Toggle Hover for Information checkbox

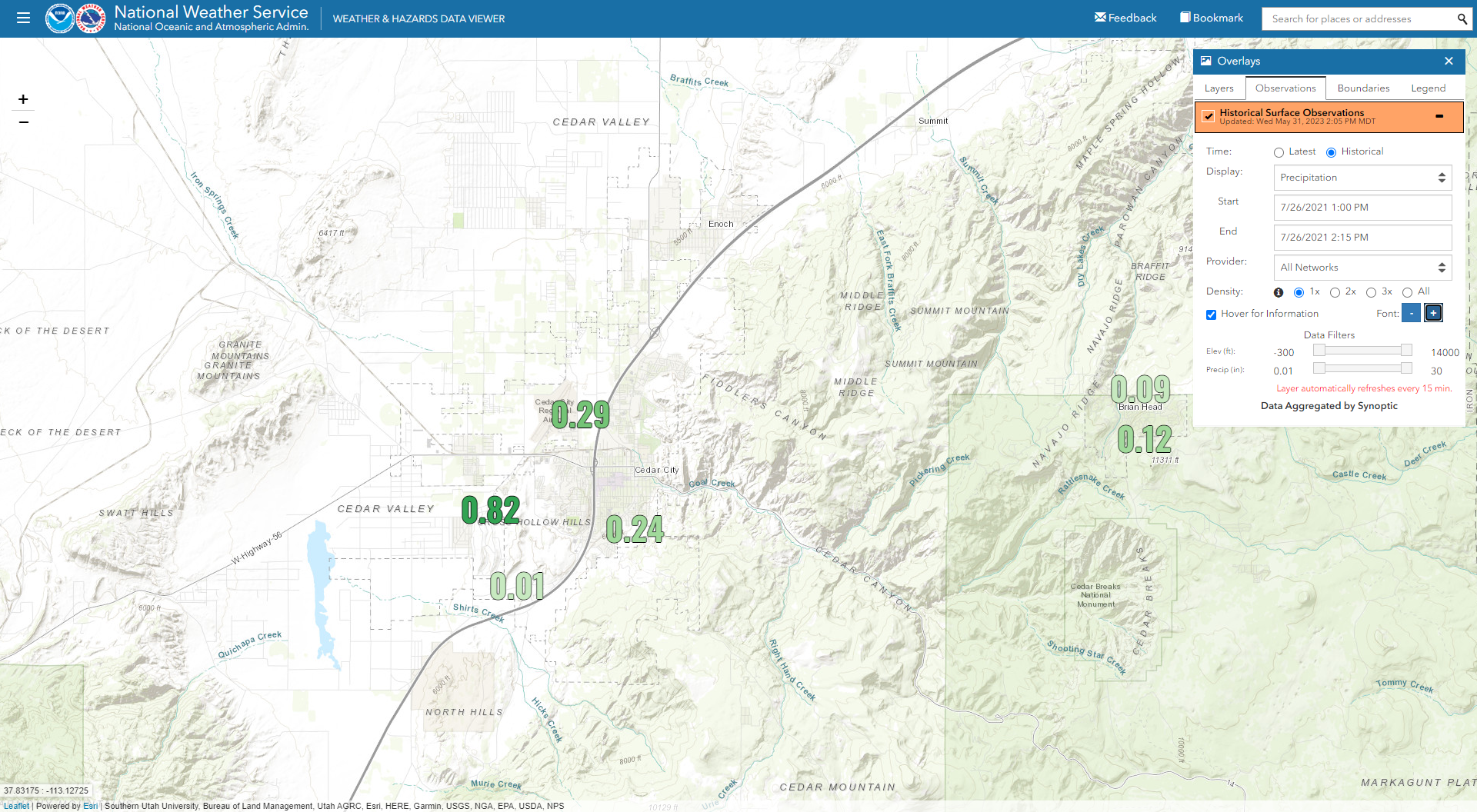(1211, 314)
